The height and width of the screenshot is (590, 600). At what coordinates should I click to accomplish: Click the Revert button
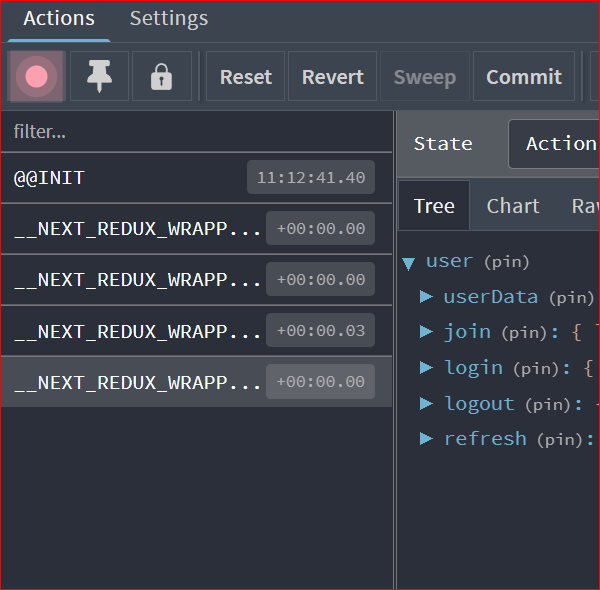[x=333, y=77]
